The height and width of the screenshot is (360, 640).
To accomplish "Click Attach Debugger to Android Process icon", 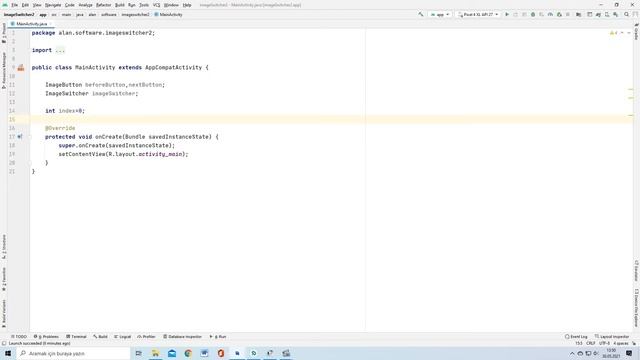I will pyautogui.click(x=559, y=15).
